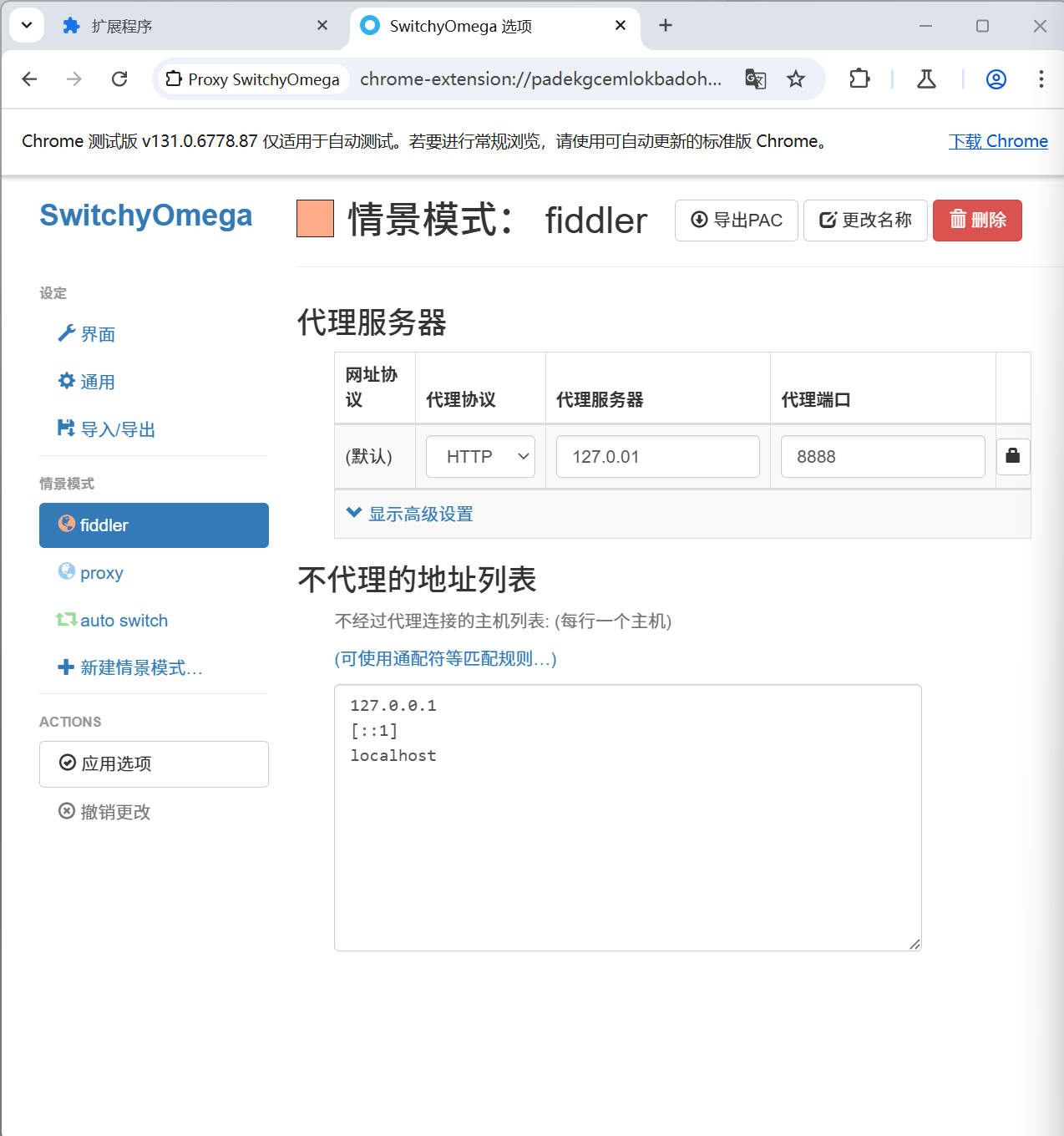Click the proxy port field 8888
Viewport: 1064px width, 1136px height.
883,457
